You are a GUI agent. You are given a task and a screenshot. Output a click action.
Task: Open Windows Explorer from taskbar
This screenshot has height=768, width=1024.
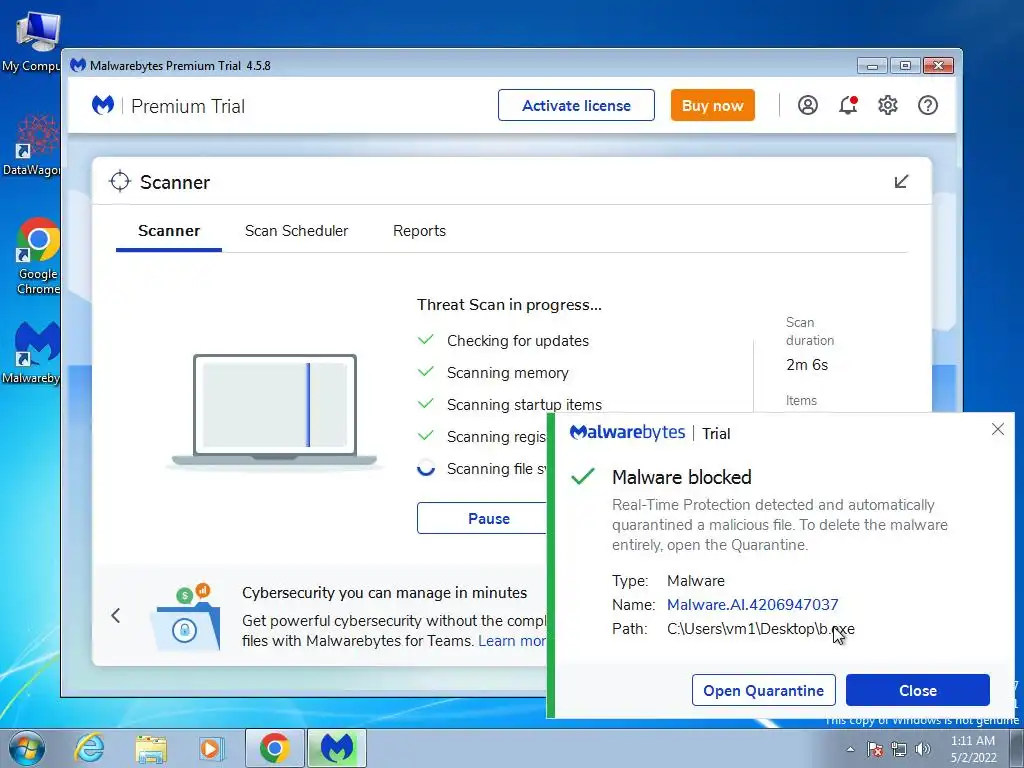151,749
